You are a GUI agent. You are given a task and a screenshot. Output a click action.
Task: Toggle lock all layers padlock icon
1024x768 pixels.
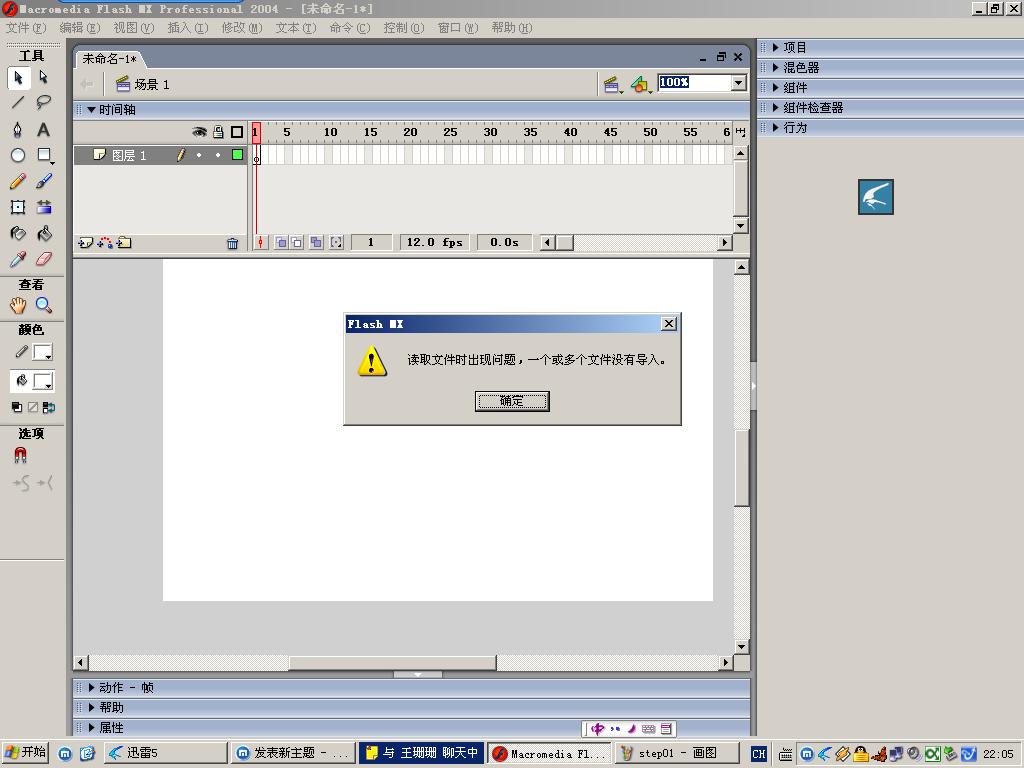point(218,132)
